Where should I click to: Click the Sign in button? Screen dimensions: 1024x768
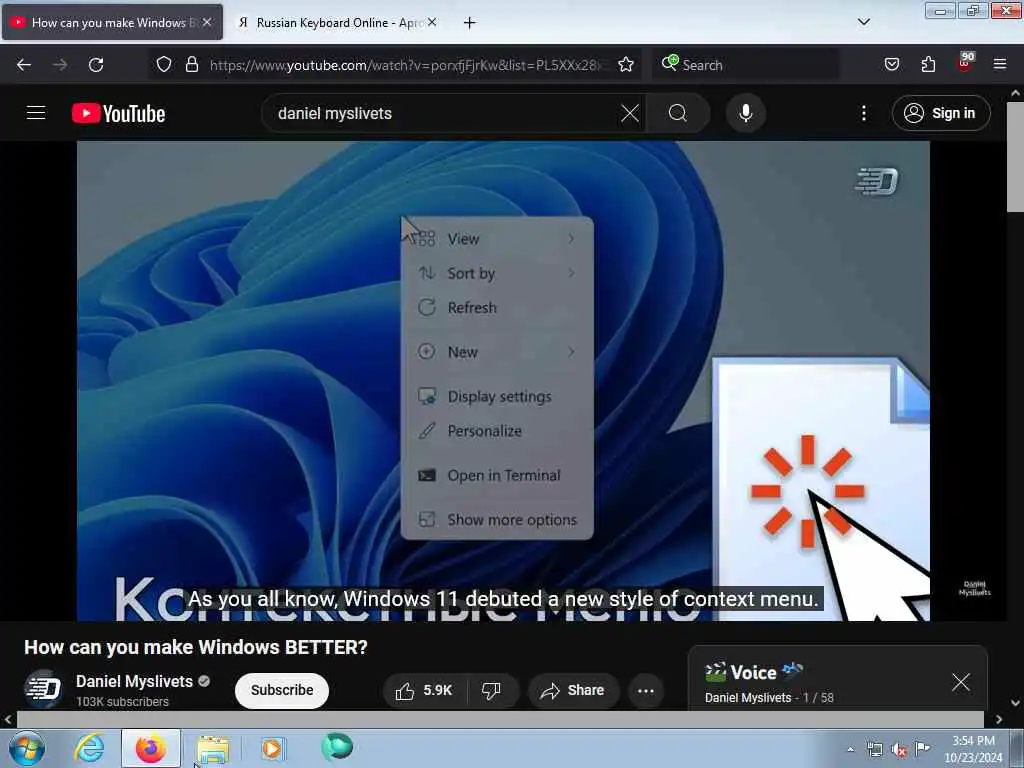[x=941, y=113]
